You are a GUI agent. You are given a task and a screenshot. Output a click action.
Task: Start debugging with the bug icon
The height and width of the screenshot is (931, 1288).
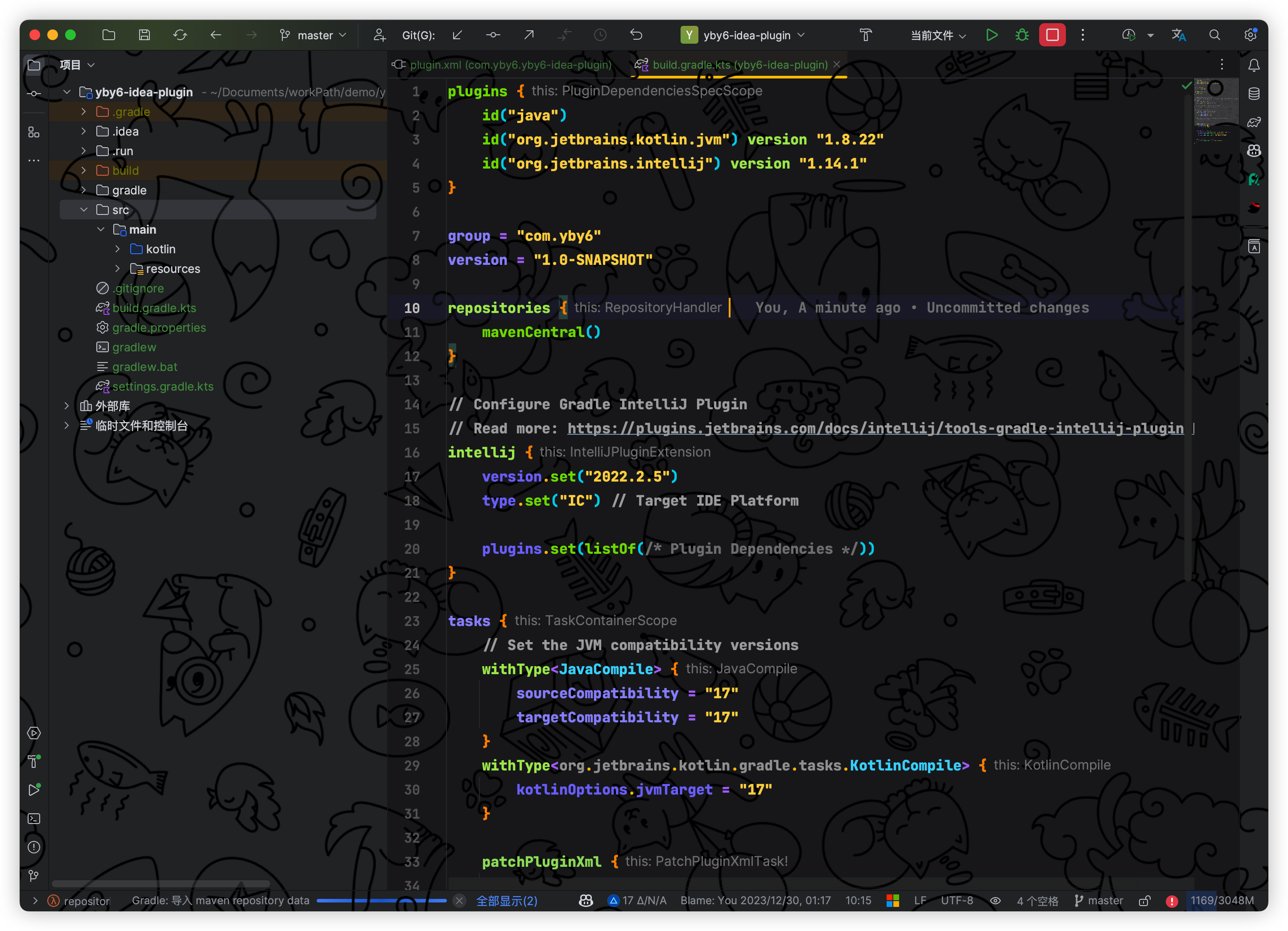coord(1022,35)
